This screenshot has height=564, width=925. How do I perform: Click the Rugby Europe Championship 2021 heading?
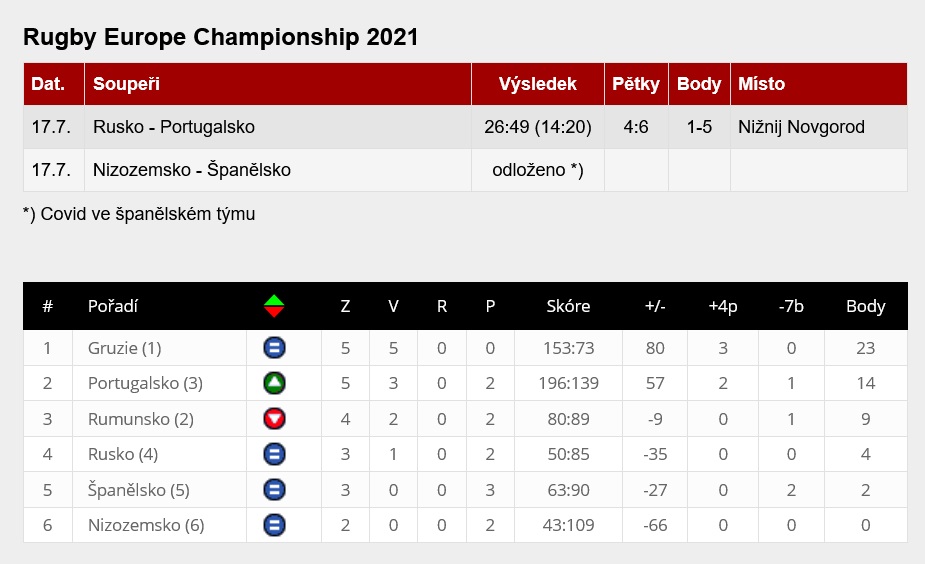(220, 38)
